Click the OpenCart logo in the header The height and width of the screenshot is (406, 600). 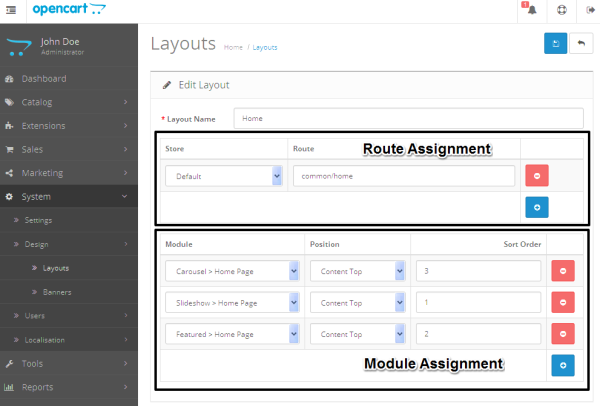coord(69,9)
